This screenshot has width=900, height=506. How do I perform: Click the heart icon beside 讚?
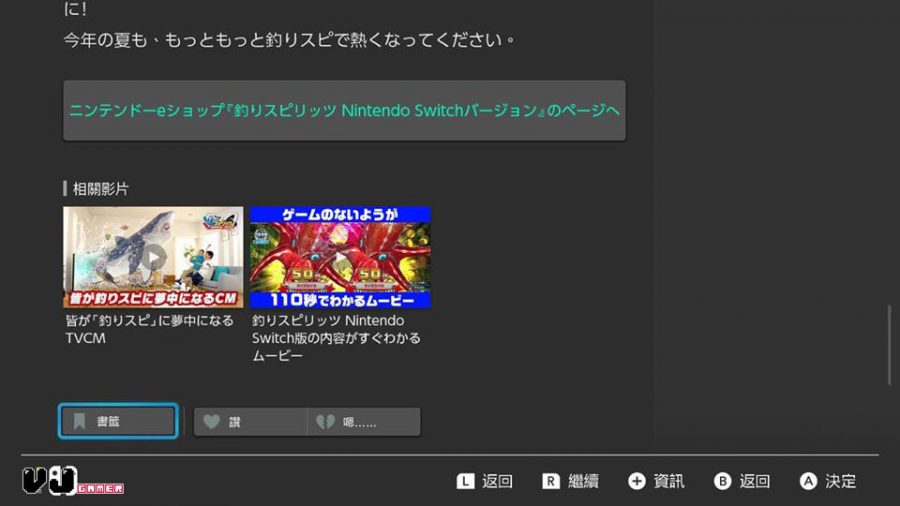click(212, 422)
